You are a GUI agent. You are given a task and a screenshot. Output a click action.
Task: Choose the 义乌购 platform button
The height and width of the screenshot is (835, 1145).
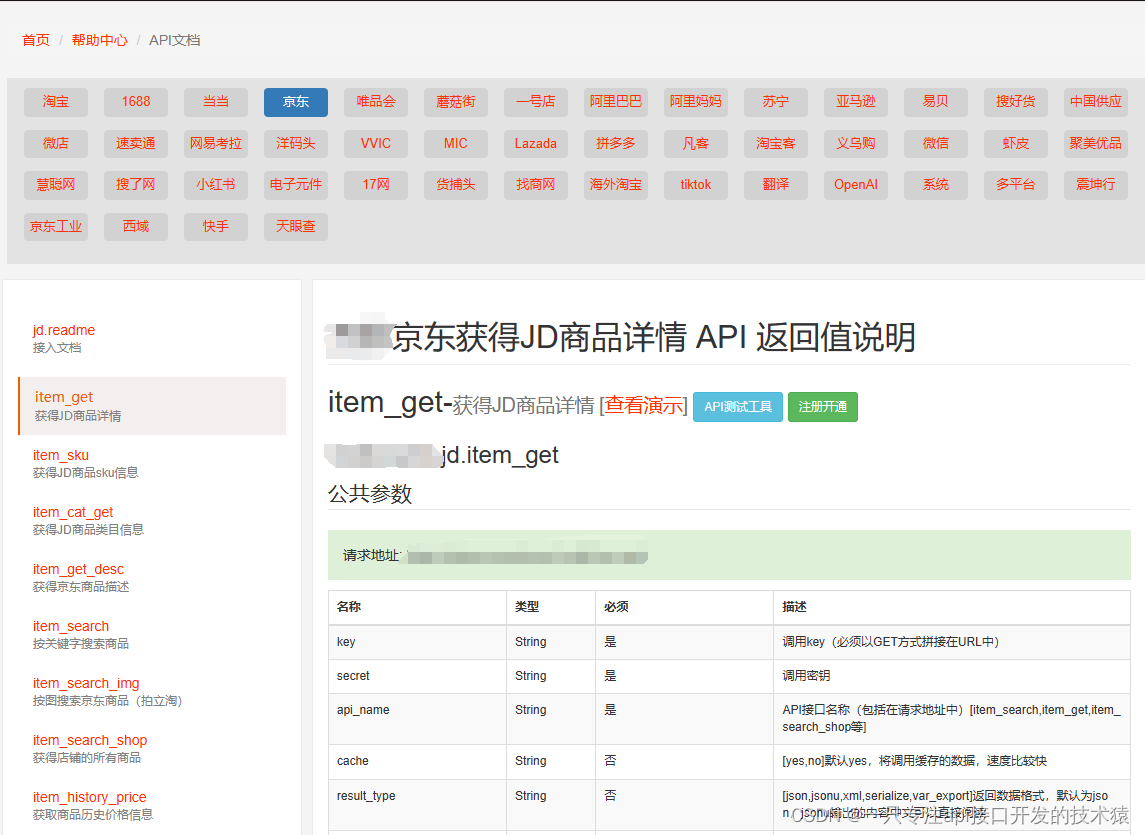[x=855, y=144]
